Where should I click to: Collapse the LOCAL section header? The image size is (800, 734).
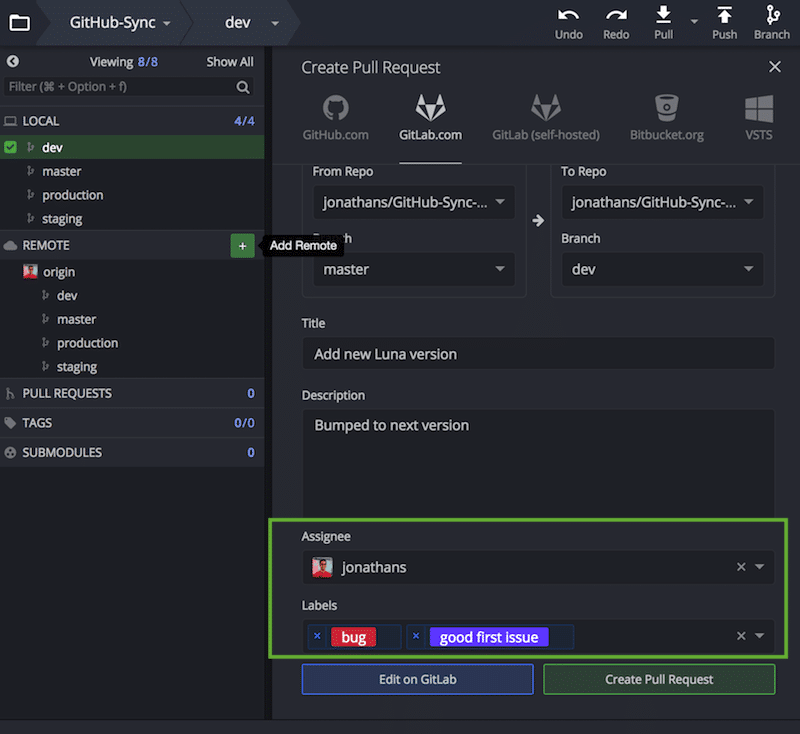pos(132,121)
